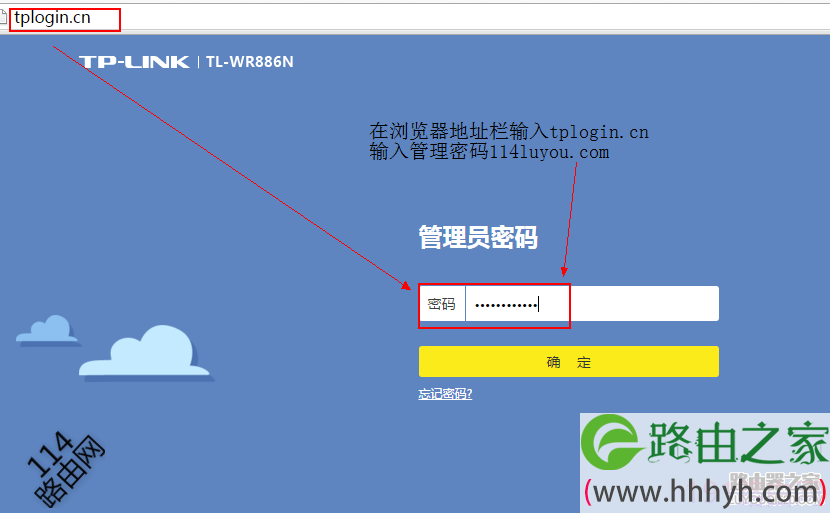830x513 pixels.
Task: Click the page icon beside the address
Action: [3, 18]
